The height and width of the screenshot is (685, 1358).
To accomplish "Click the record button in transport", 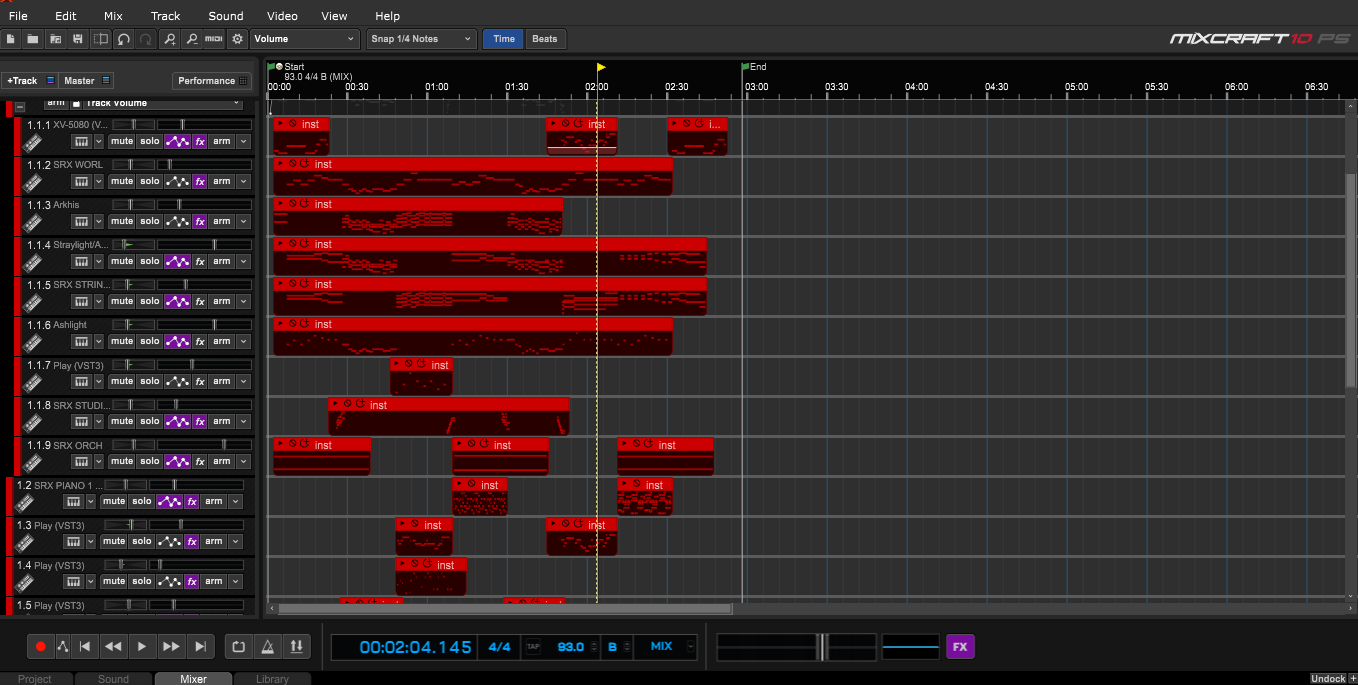I will (x=40, y=647).
